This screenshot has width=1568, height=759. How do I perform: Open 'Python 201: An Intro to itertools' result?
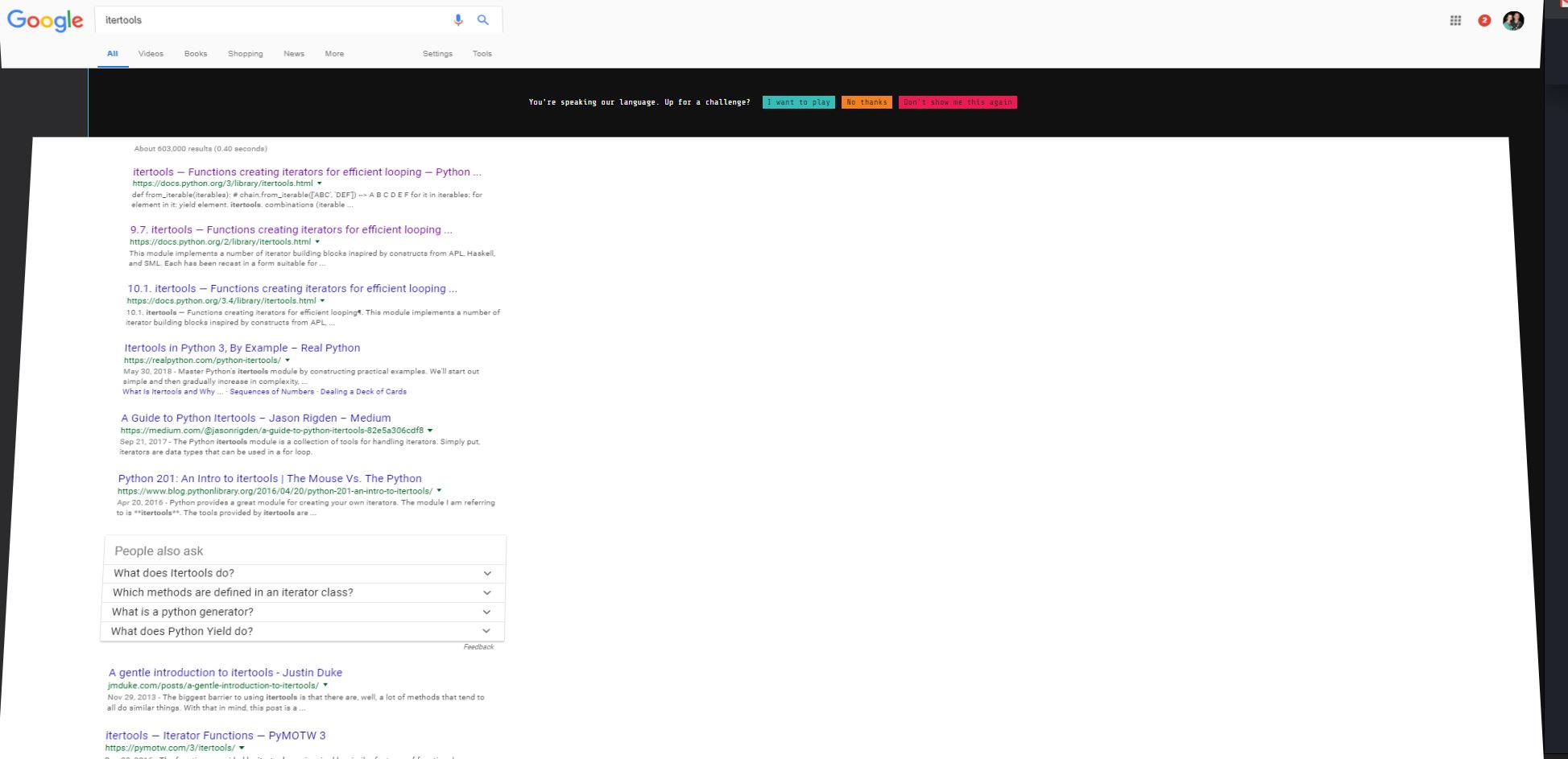pyautogui.click(x=270, y=478)
